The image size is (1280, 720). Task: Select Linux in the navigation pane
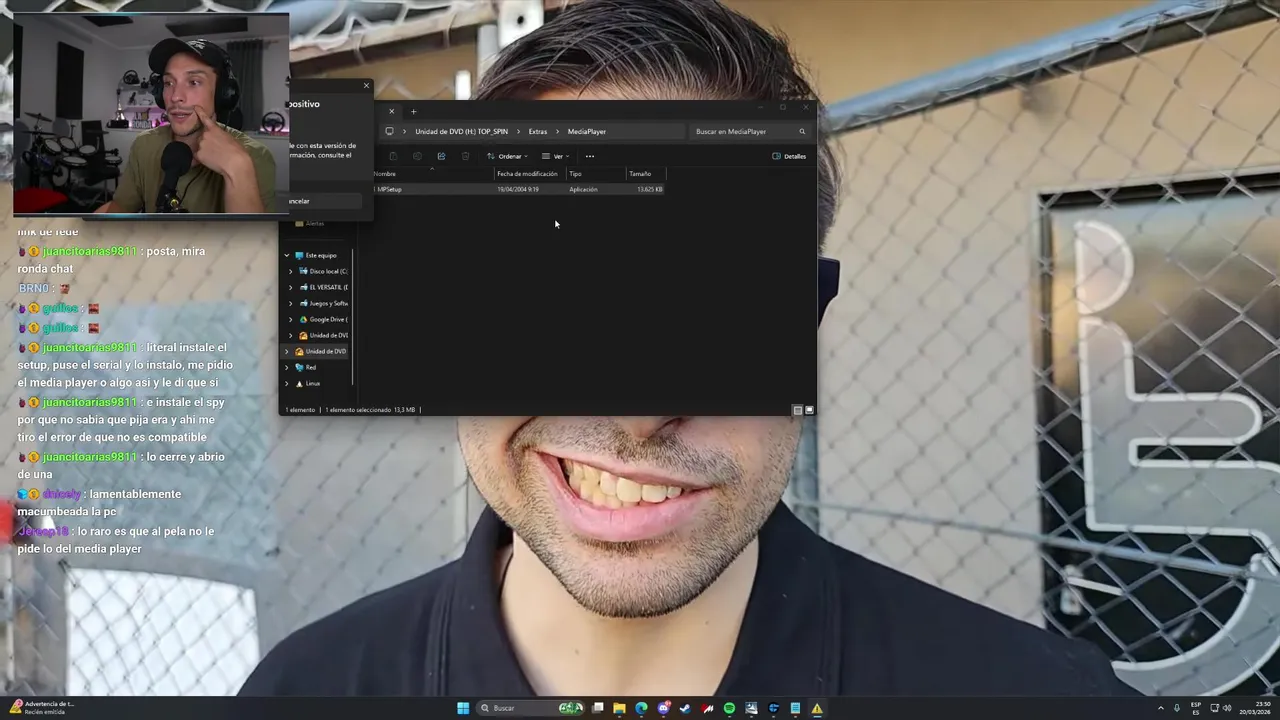[x=308, y=383]
